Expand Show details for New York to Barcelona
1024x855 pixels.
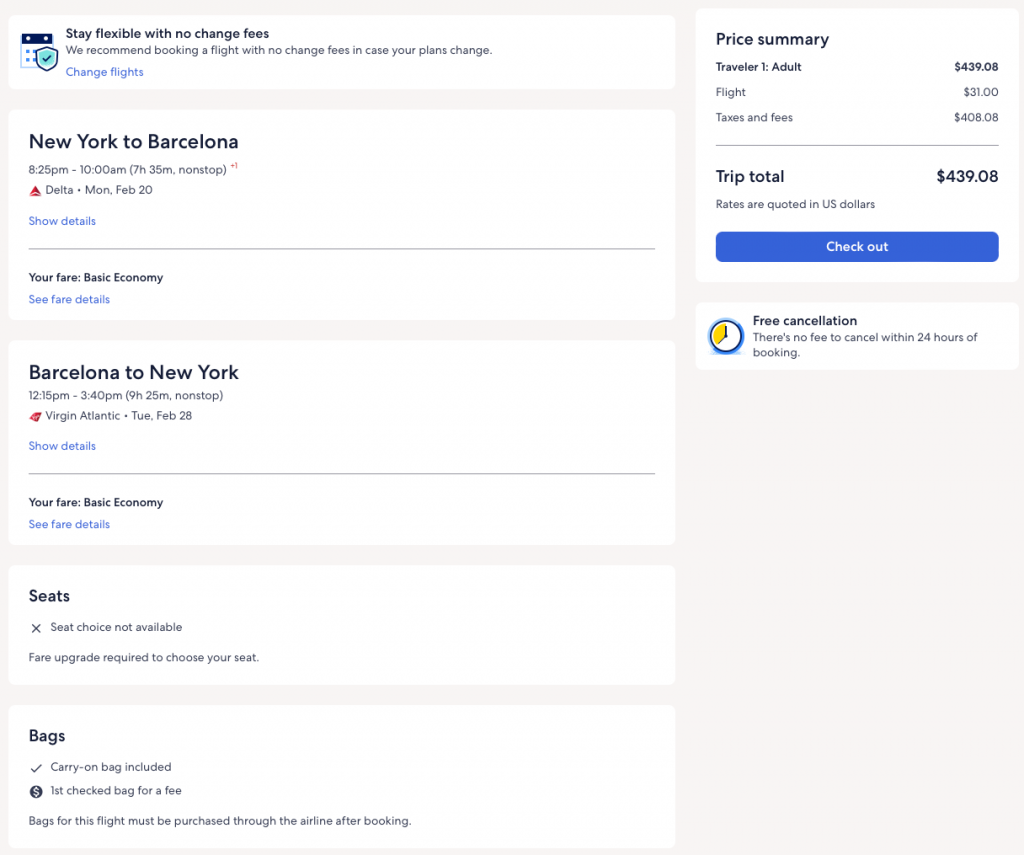[x=62, y=221]
